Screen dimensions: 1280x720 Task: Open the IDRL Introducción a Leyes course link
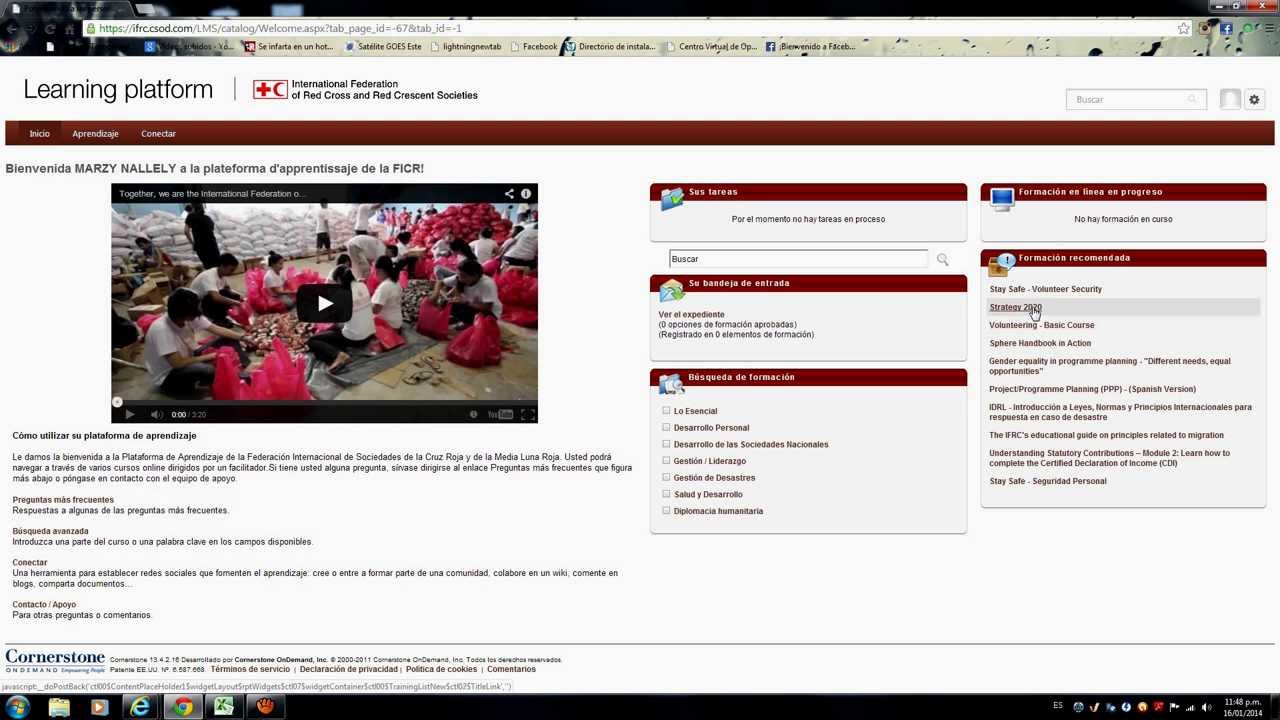pos(1120,412)
